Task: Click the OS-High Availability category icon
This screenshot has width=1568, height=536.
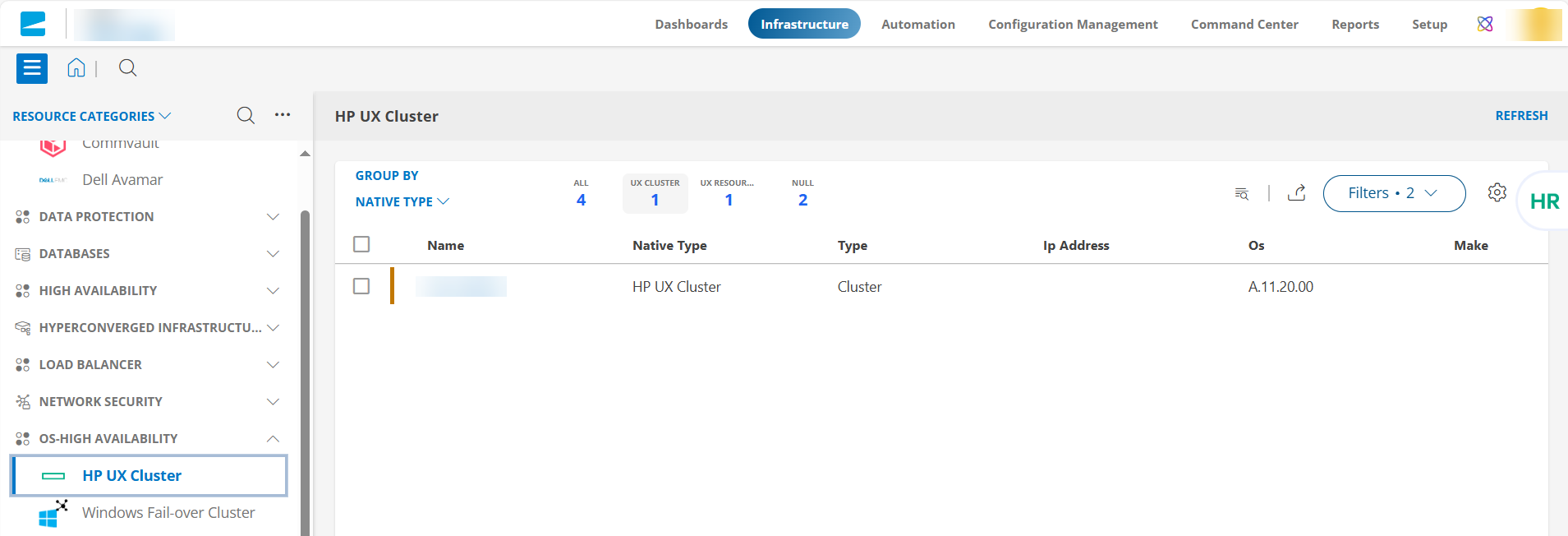Action: pos(23,439)
